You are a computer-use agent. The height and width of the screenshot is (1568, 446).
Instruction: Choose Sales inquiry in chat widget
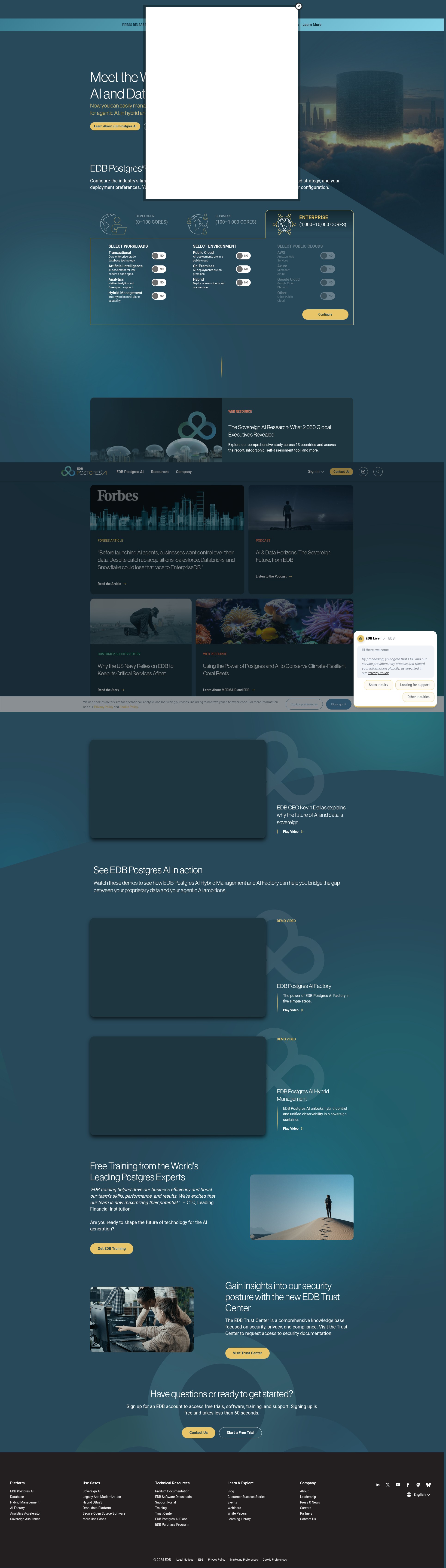pyautogui.click(x=379, y=685)
